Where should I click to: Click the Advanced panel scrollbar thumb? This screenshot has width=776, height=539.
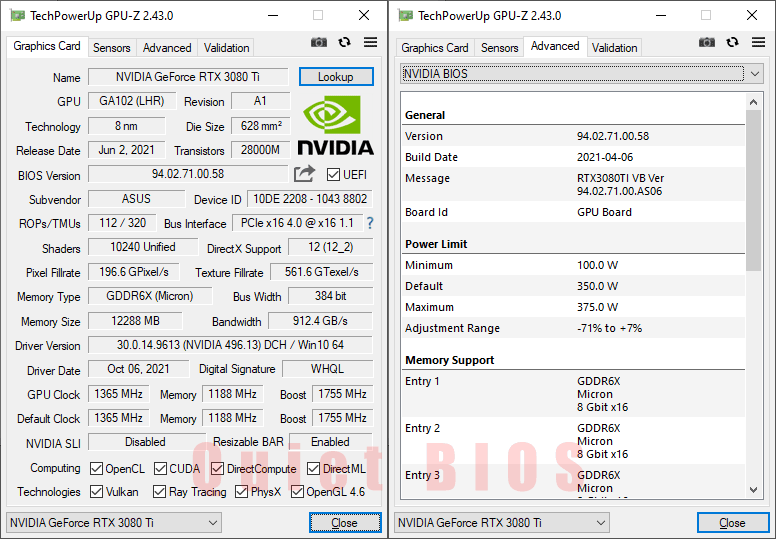click(753, 191)
